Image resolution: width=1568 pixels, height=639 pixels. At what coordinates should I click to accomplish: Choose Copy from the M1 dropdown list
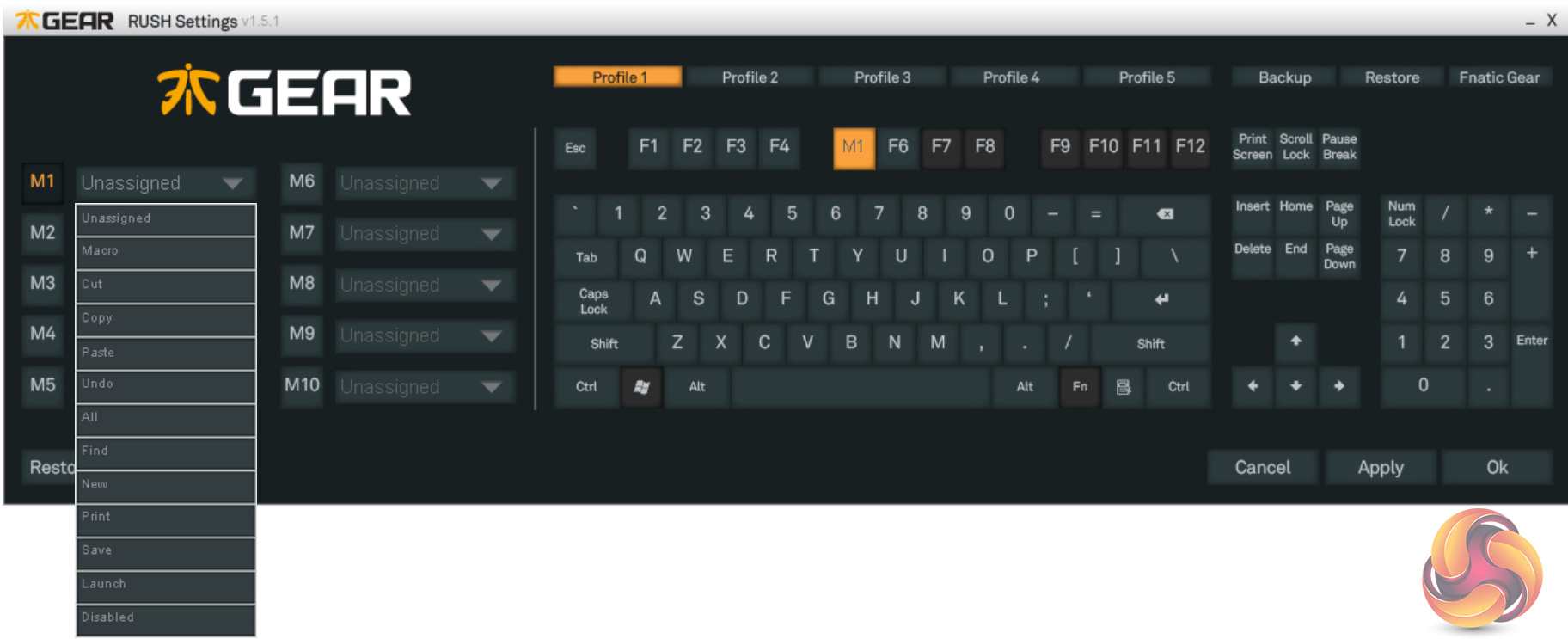166,320
